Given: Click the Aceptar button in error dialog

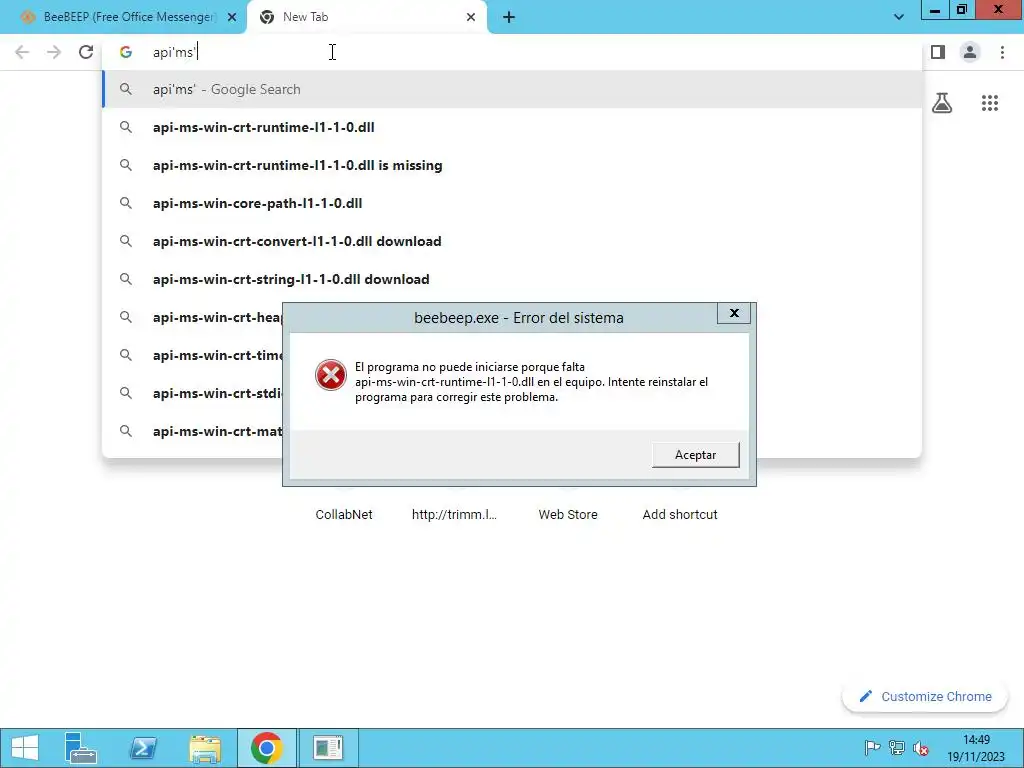Looking at the screenshot, I should coord(696,455).
